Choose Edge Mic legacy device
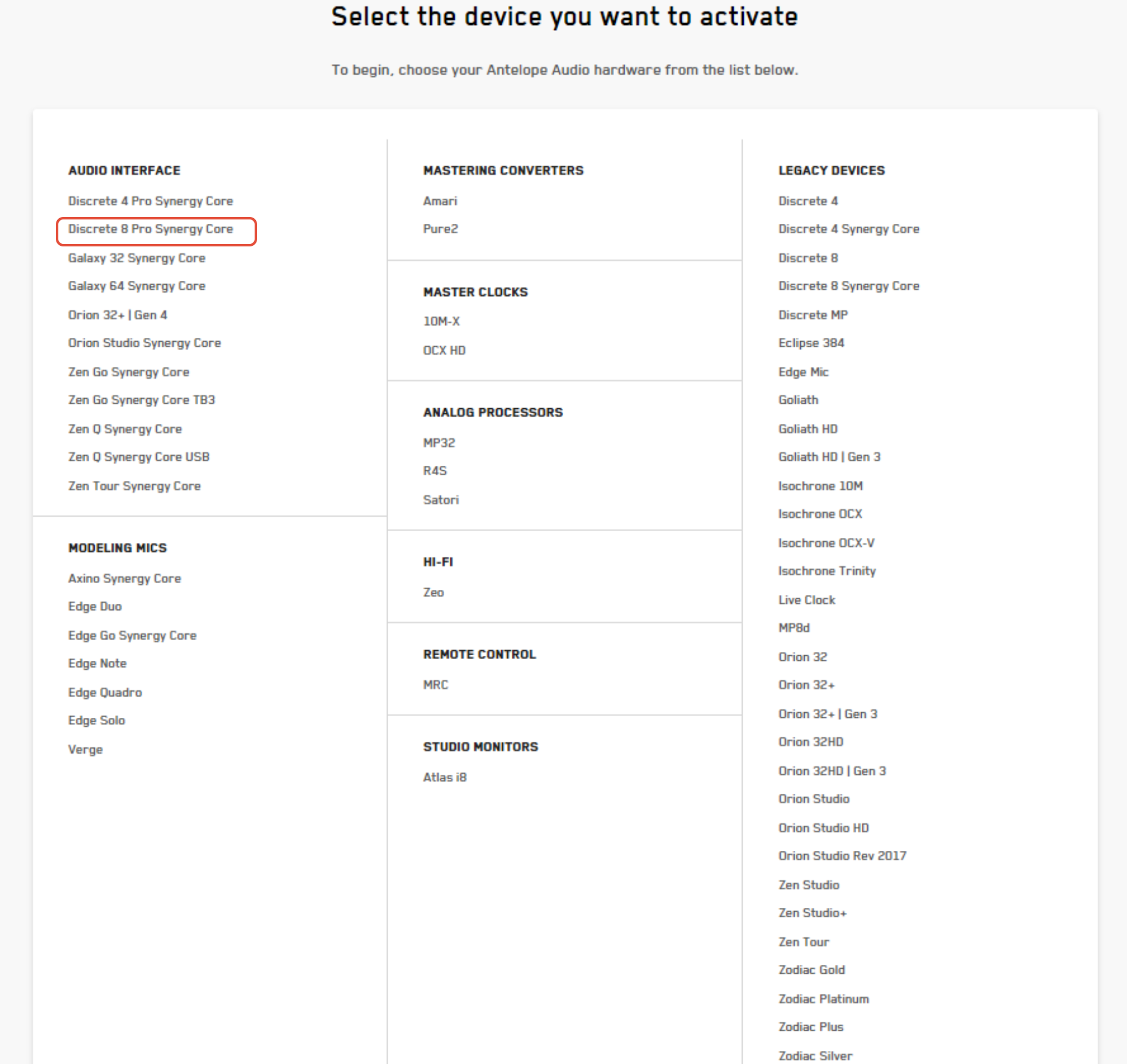 pyautogui.click(x=804, y=372)
